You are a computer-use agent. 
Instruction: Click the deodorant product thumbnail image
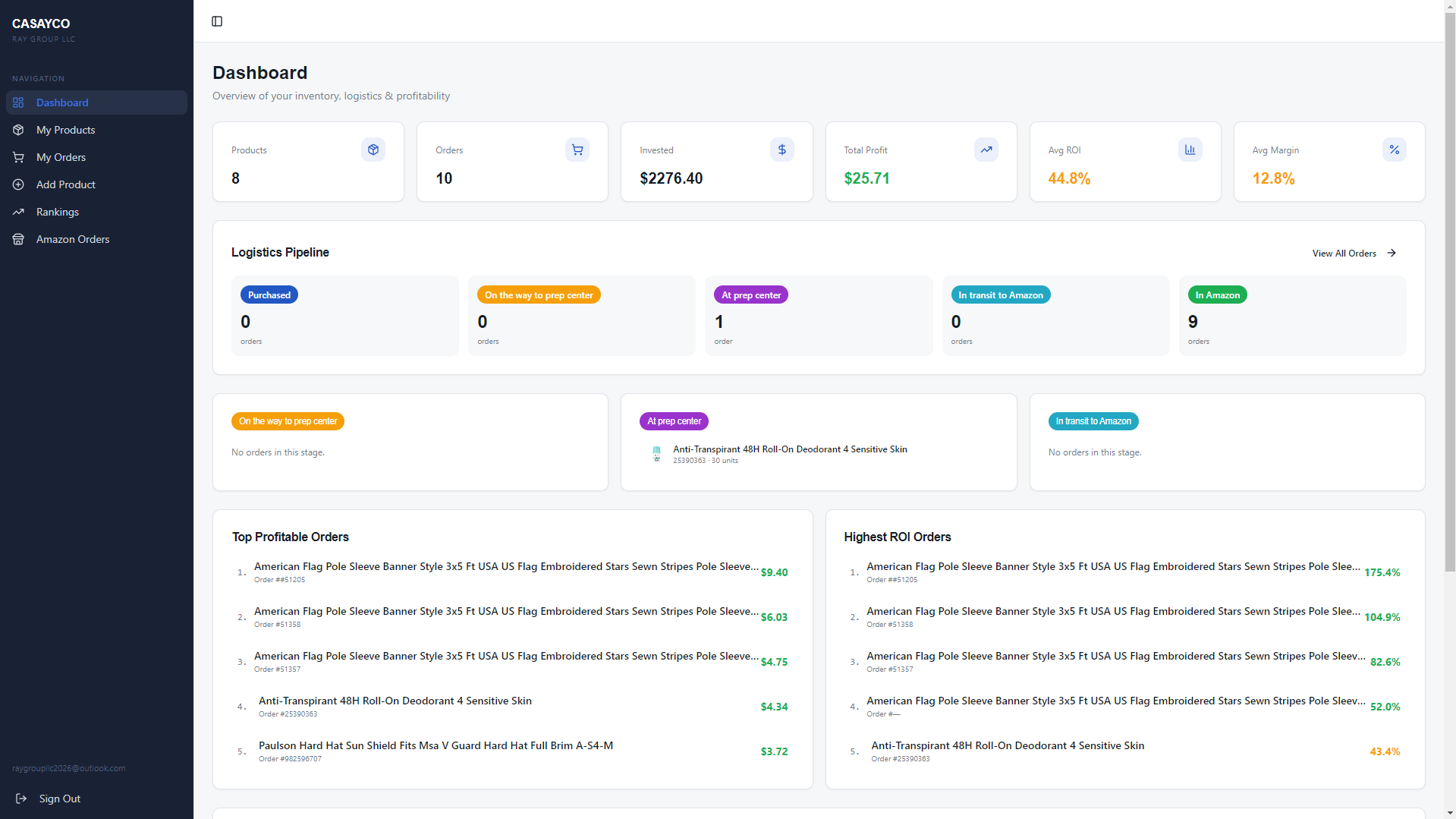tap(657, 454)
